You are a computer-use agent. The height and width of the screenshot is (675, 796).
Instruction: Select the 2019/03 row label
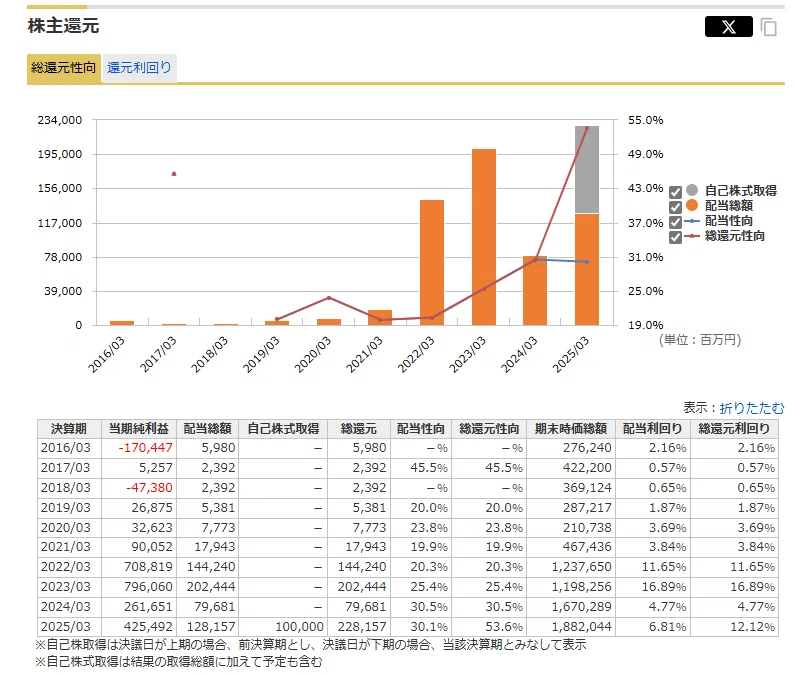pyautogui.click(x=66, y=508)
